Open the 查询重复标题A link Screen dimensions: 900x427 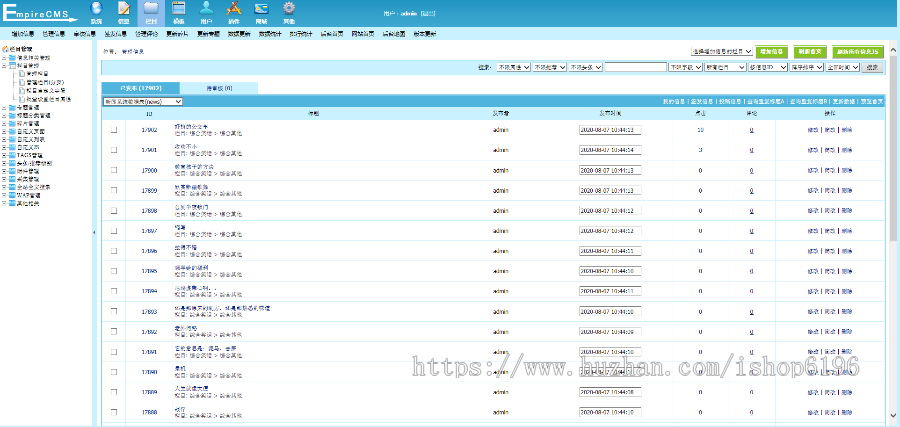[x=767, y=101]
